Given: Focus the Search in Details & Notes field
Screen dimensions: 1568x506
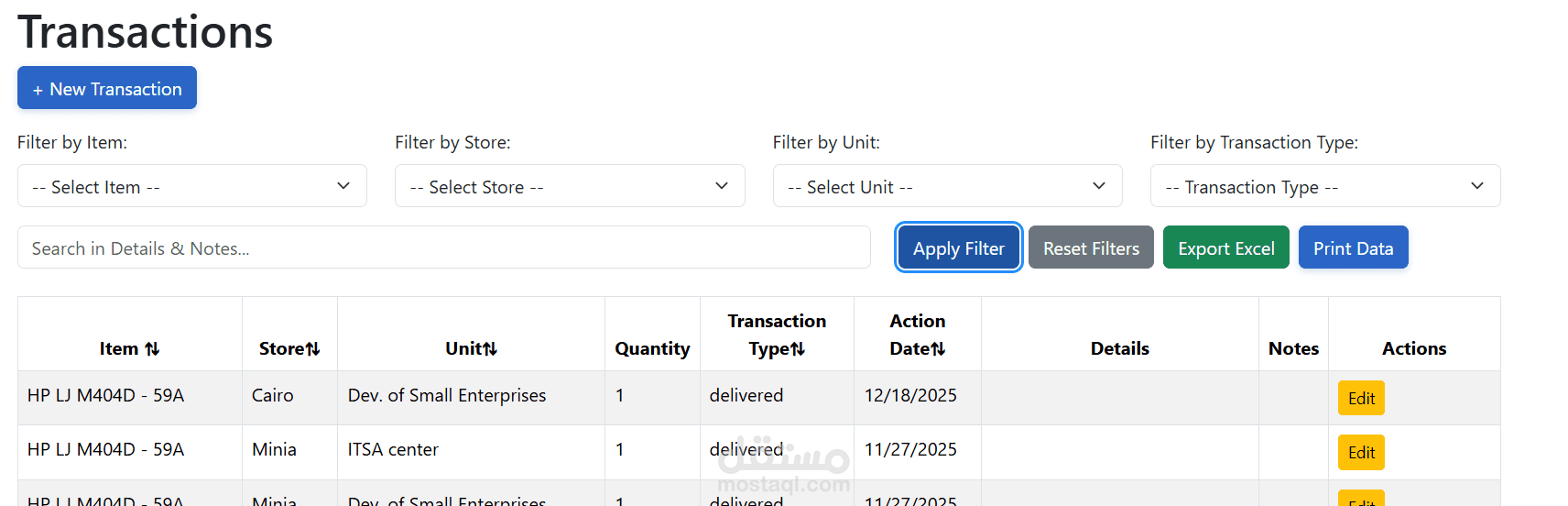Looking at the screenshot, I should point(443,248).
